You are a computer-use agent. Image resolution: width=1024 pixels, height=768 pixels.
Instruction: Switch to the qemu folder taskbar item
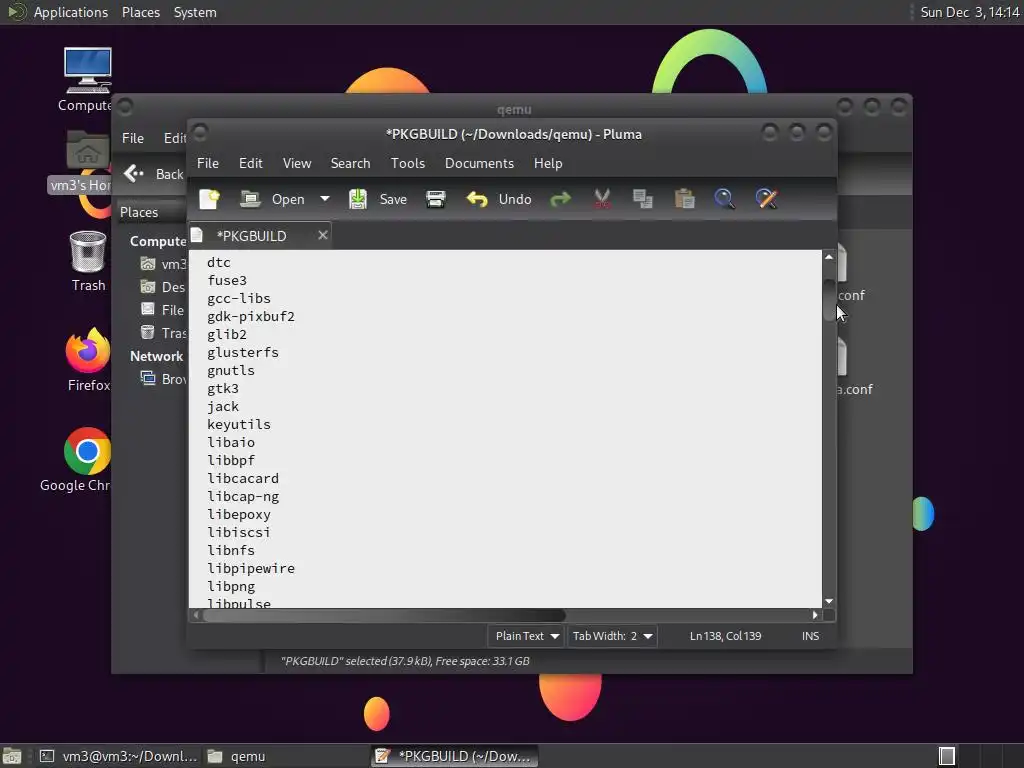pyautogui.click(x=238, y=756)
